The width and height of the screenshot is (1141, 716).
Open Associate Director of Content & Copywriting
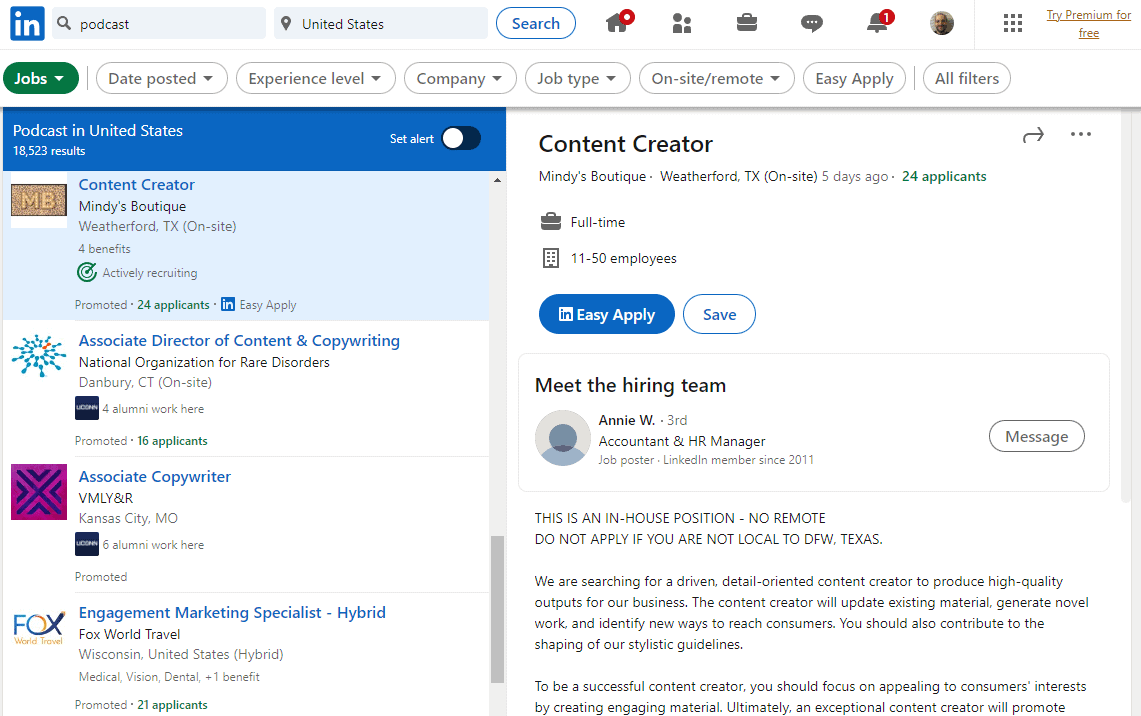point(239,341)
